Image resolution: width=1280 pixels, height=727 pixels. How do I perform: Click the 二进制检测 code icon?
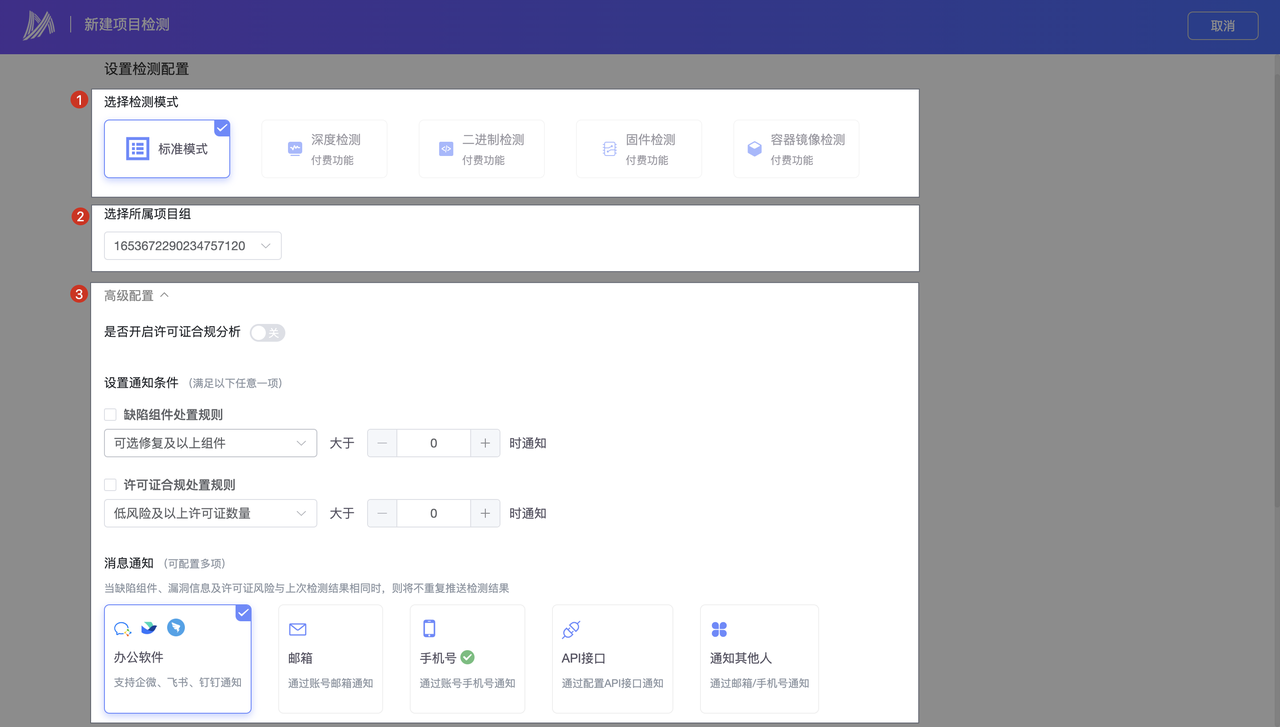tap(446, 149)
